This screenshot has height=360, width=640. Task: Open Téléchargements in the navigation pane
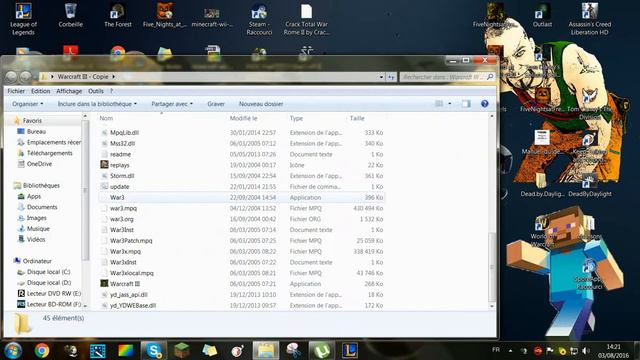coord(49,153)
